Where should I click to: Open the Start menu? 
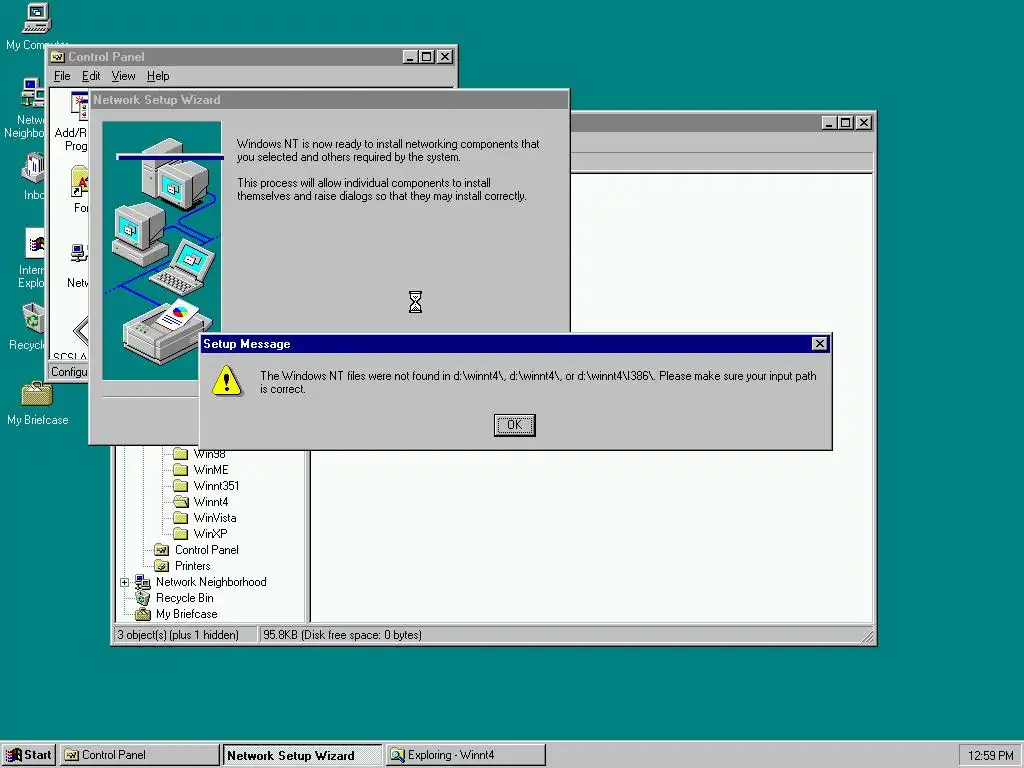click(29, 755)
